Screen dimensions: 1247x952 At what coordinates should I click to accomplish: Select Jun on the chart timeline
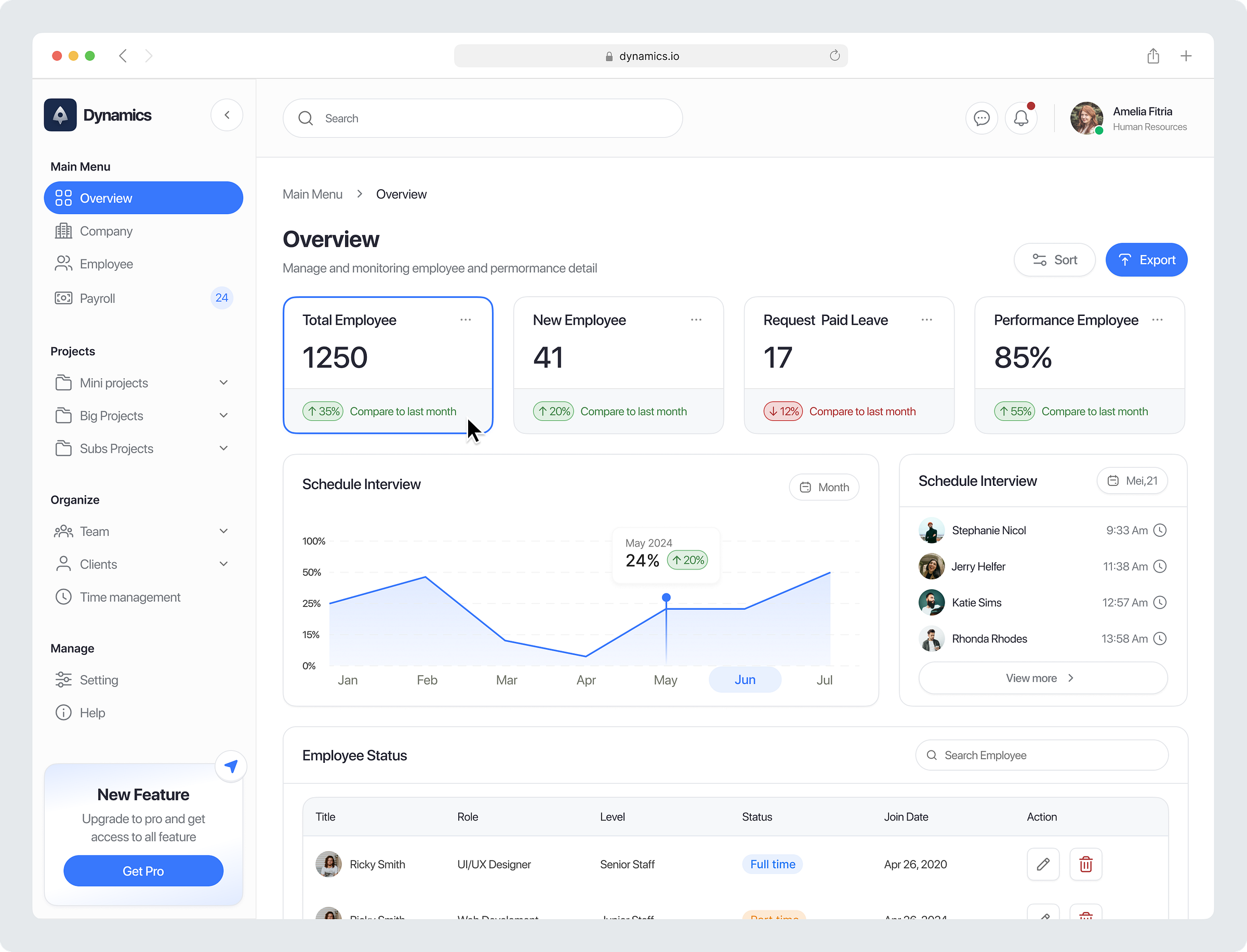coord(745,679)
